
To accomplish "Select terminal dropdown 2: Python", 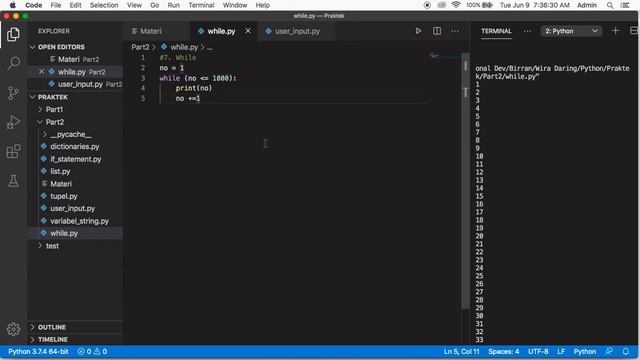I will [x=571, y=31].
